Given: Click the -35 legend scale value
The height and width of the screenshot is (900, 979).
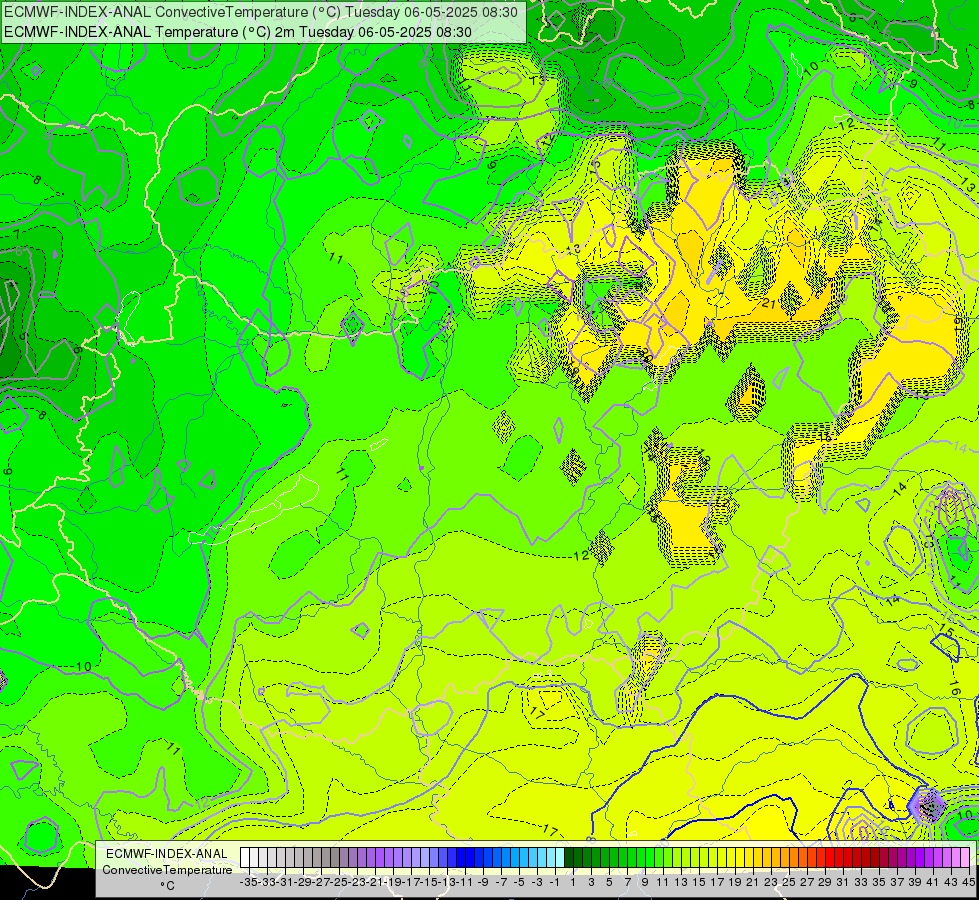Looking at the screenshot, I should (249, 882).
